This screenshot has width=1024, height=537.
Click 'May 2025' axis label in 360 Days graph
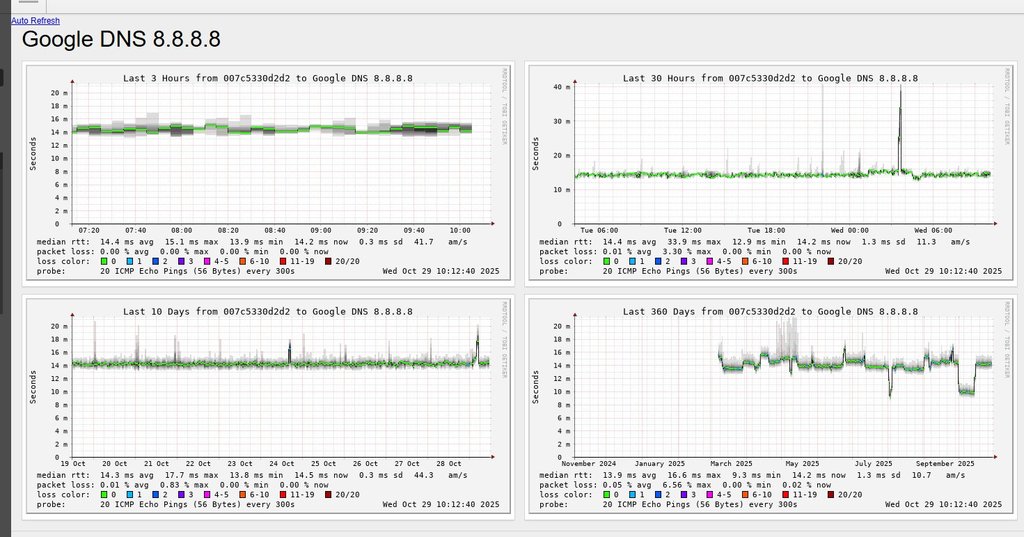(802, 464)
